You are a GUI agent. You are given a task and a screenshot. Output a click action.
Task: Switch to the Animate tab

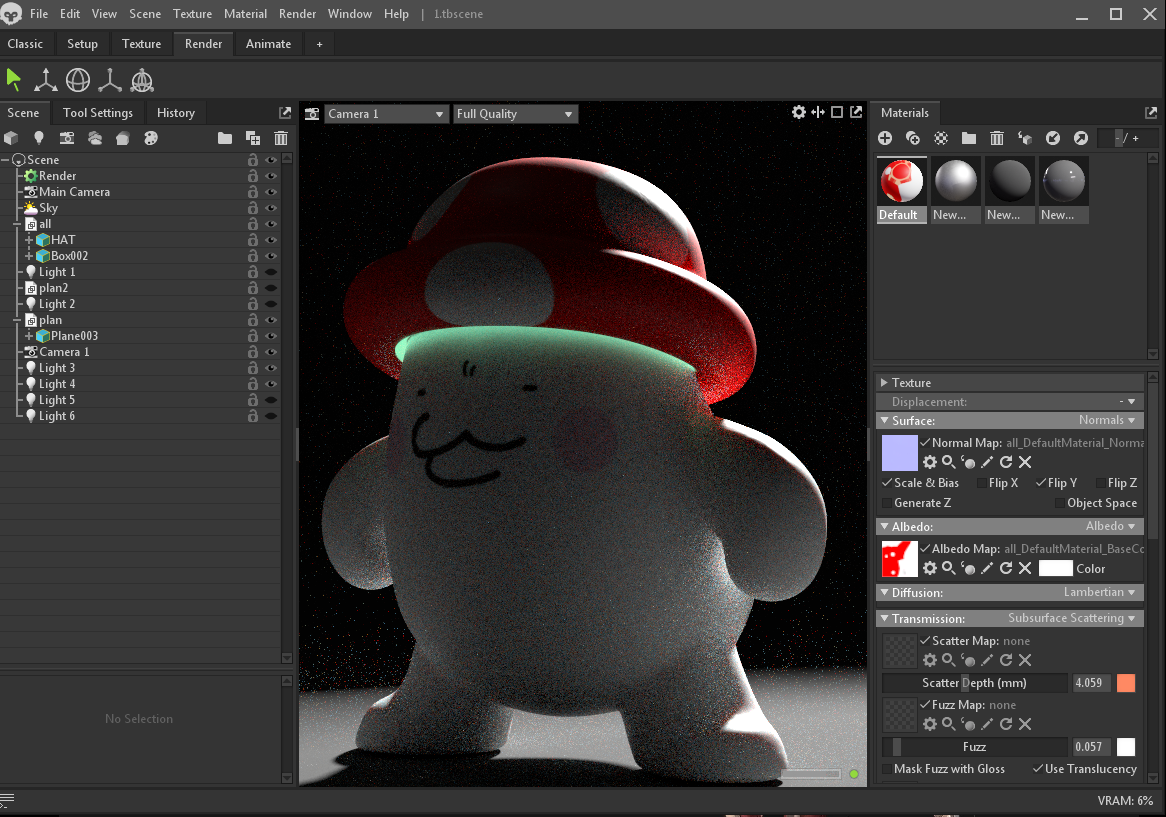[x=268, y=44]
